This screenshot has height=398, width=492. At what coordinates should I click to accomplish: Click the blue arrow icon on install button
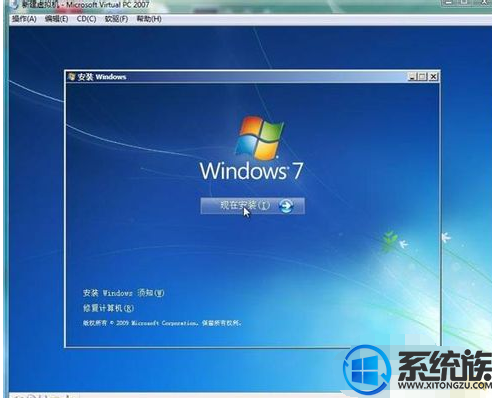pyautogui.click(x=286, y=206)
